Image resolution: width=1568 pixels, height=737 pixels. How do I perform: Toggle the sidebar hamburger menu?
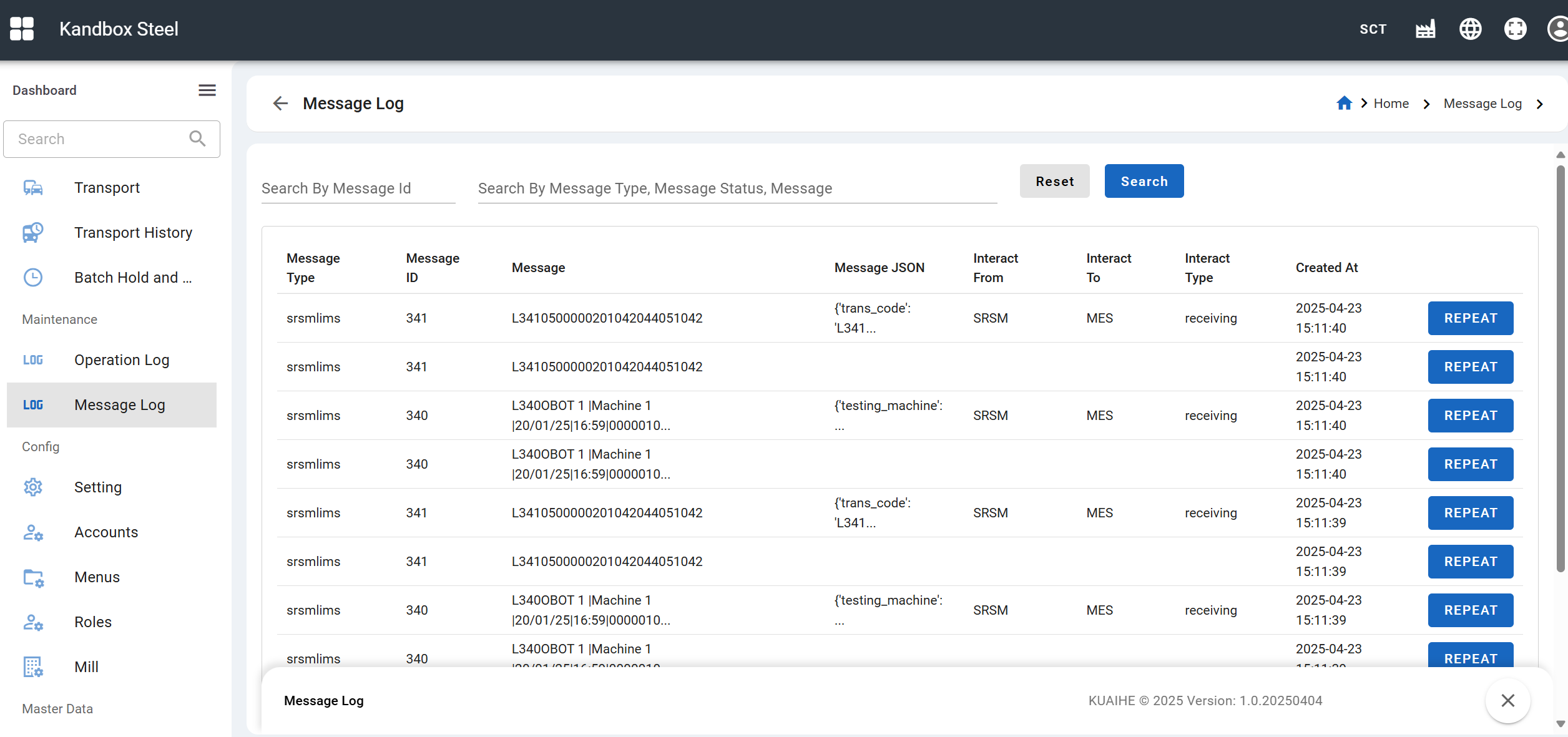tap(207, 90)
